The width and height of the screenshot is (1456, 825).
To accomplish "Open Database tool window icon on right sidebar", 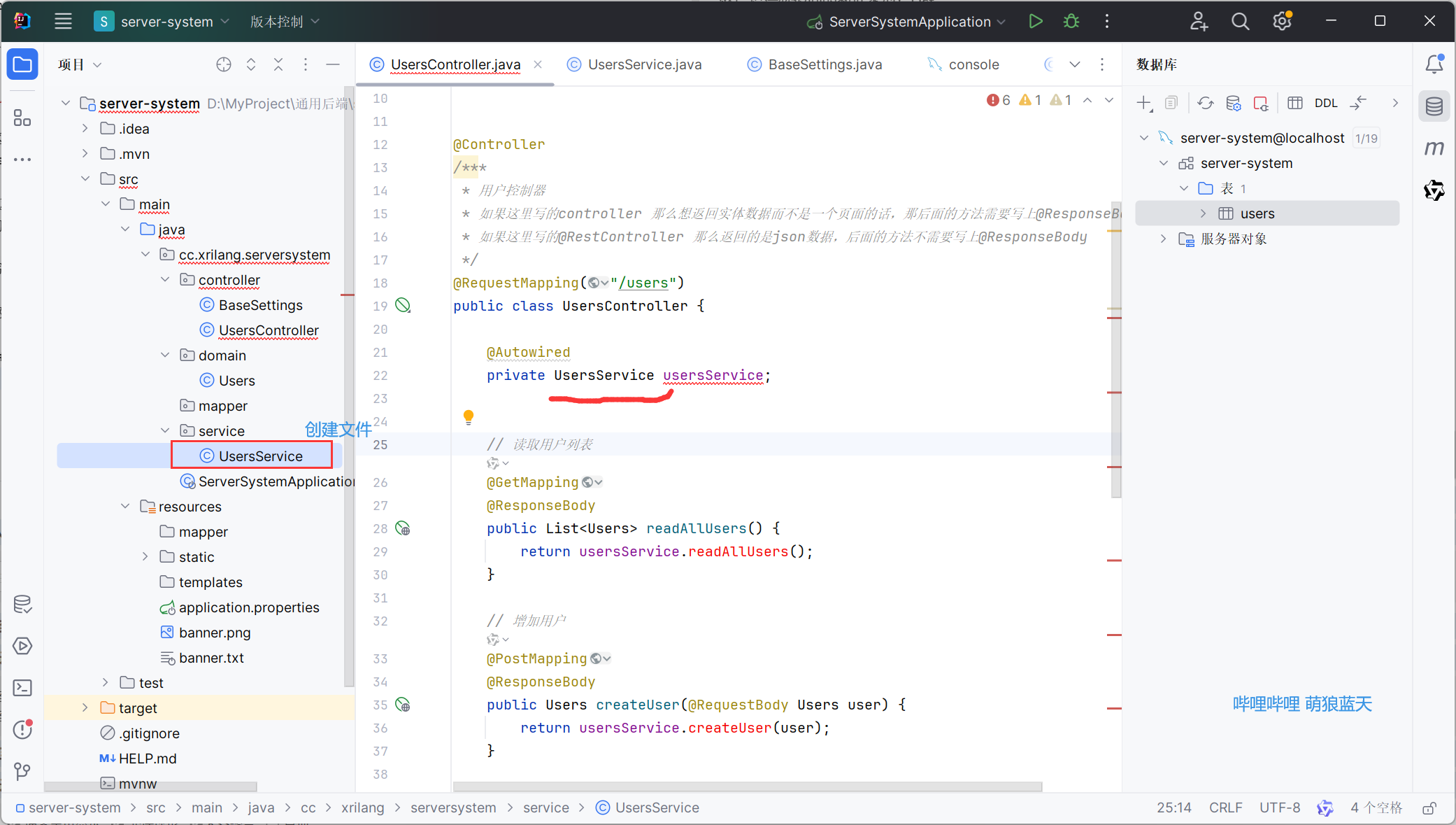I will click(1434, 106).
